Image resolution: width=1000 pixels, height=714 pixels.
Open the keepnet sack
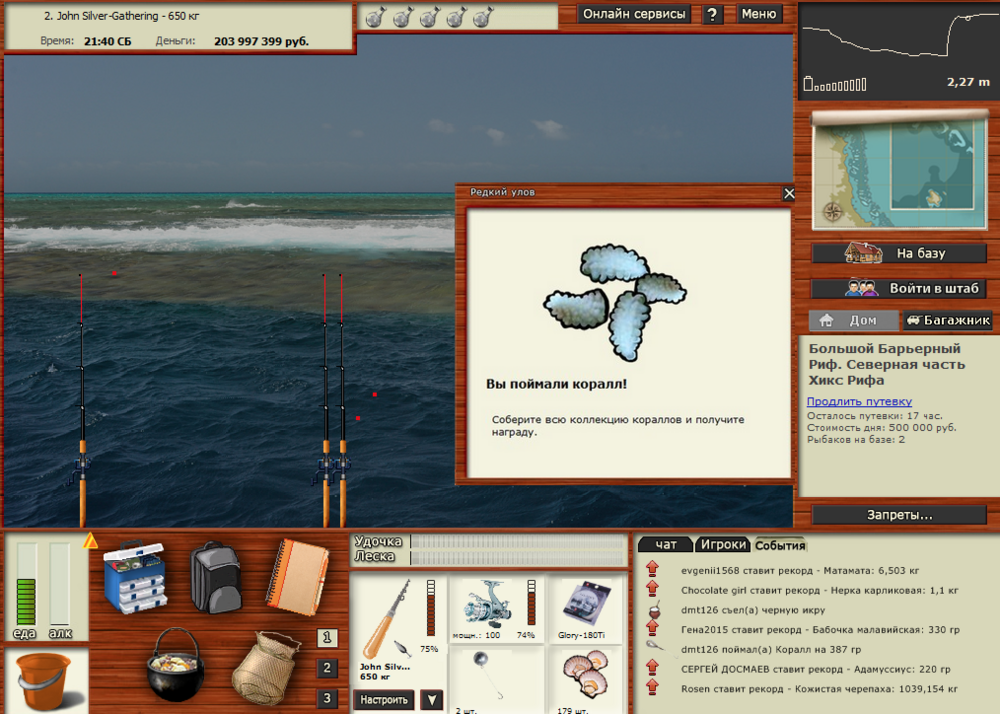[x=265, y=670]
